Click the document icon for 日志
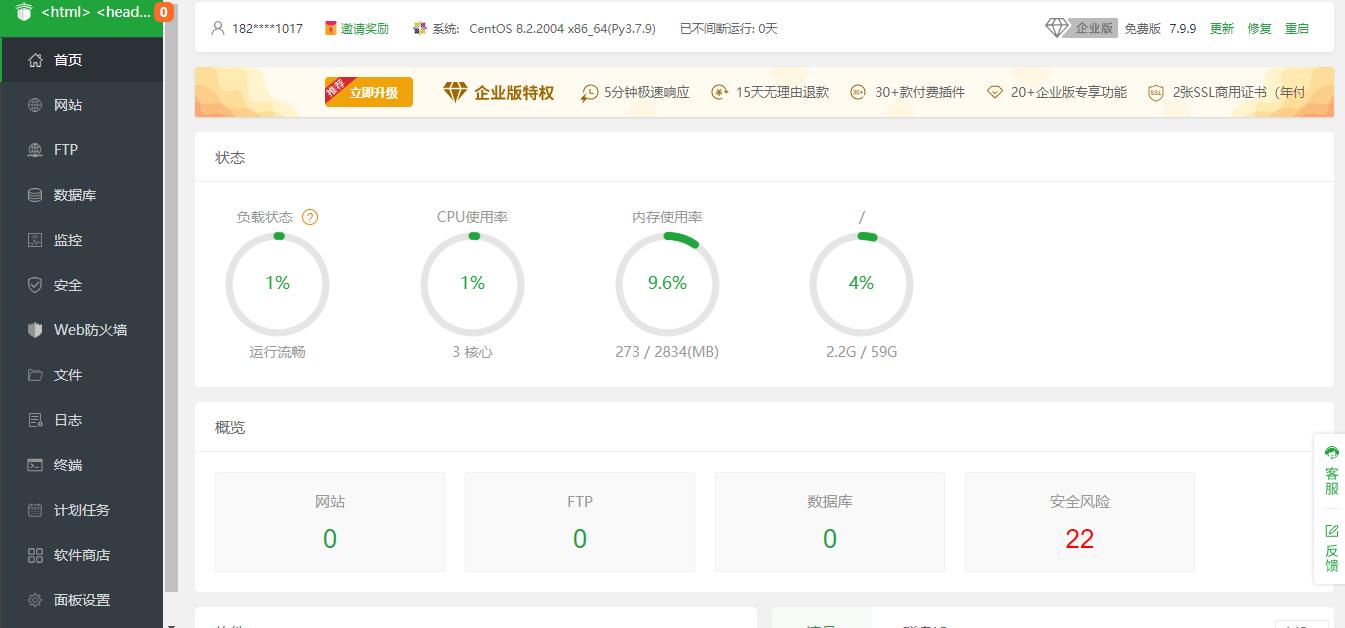The height and width of the screenshot is (628, 1345). (x=35, y=420)
